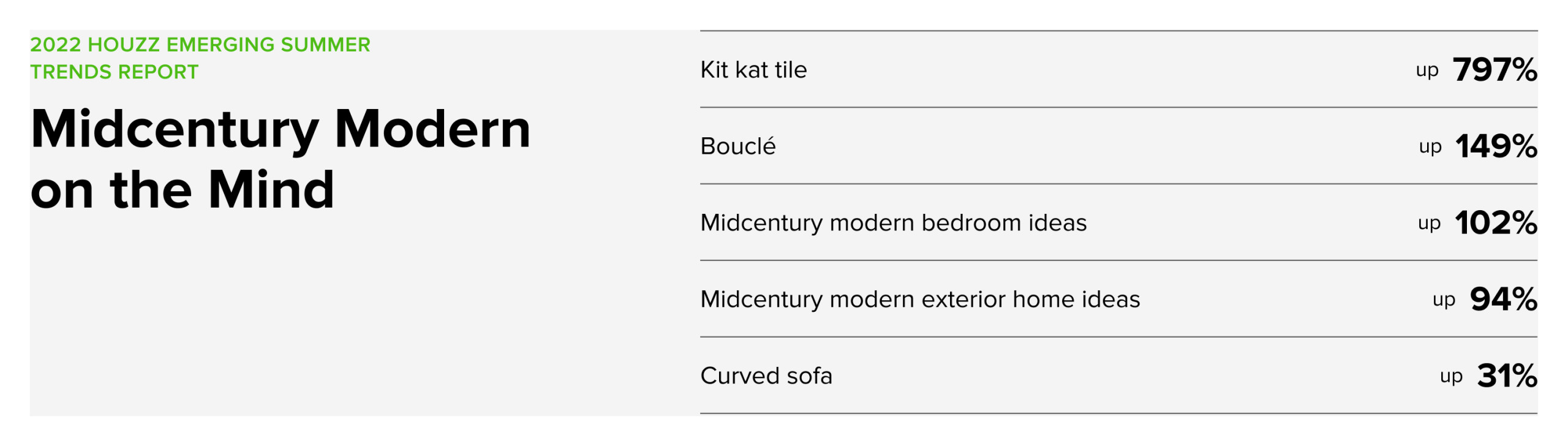Click the 2022 Houzz Emerging Summer heading
Viewport: 1568px width, 446px height.
200,45
